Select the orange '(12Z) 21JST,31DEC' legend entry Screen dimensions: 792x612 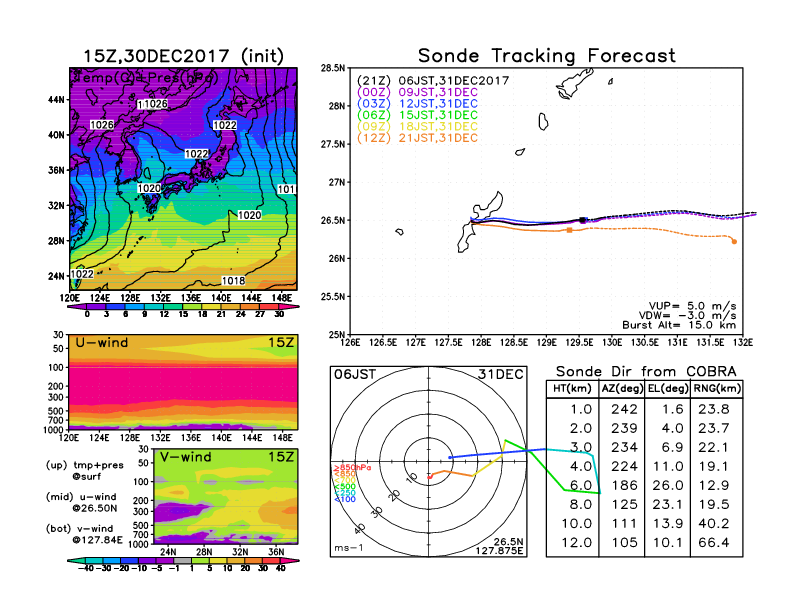coord(417,138)
